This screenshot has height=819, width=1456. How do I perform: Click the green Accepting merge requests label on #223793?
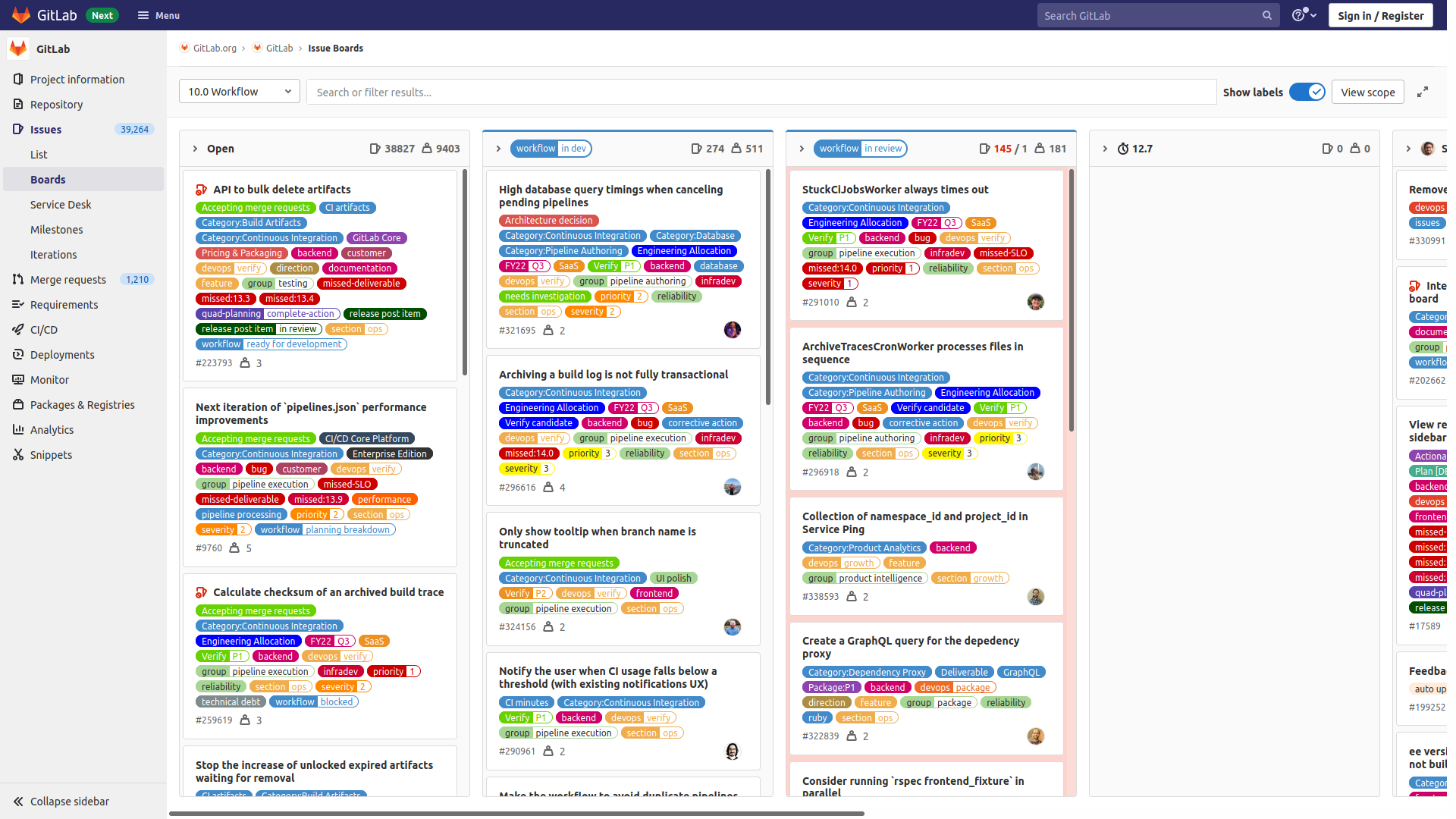(x=256, y=208)
